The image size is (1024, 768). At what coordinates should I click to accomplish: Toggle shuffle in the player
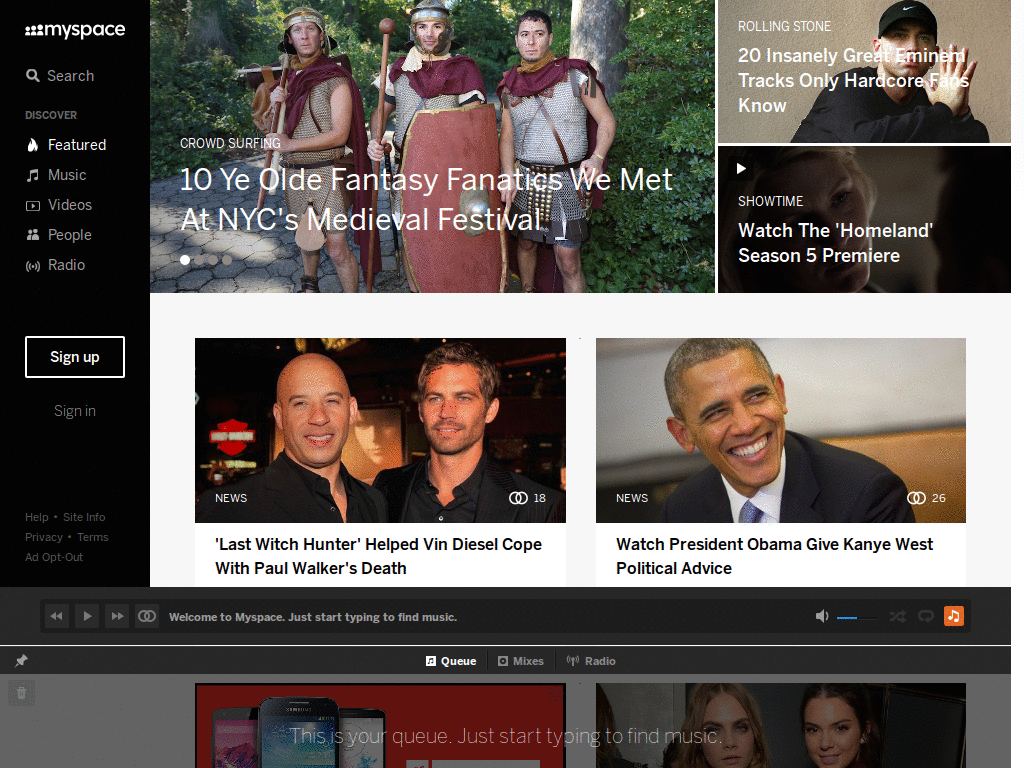pos(897,616)
